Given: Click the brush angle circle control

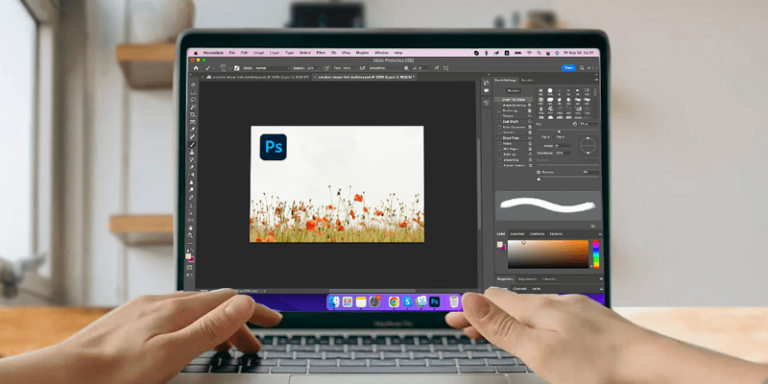Looking at the screenshot, I should 588,145.
